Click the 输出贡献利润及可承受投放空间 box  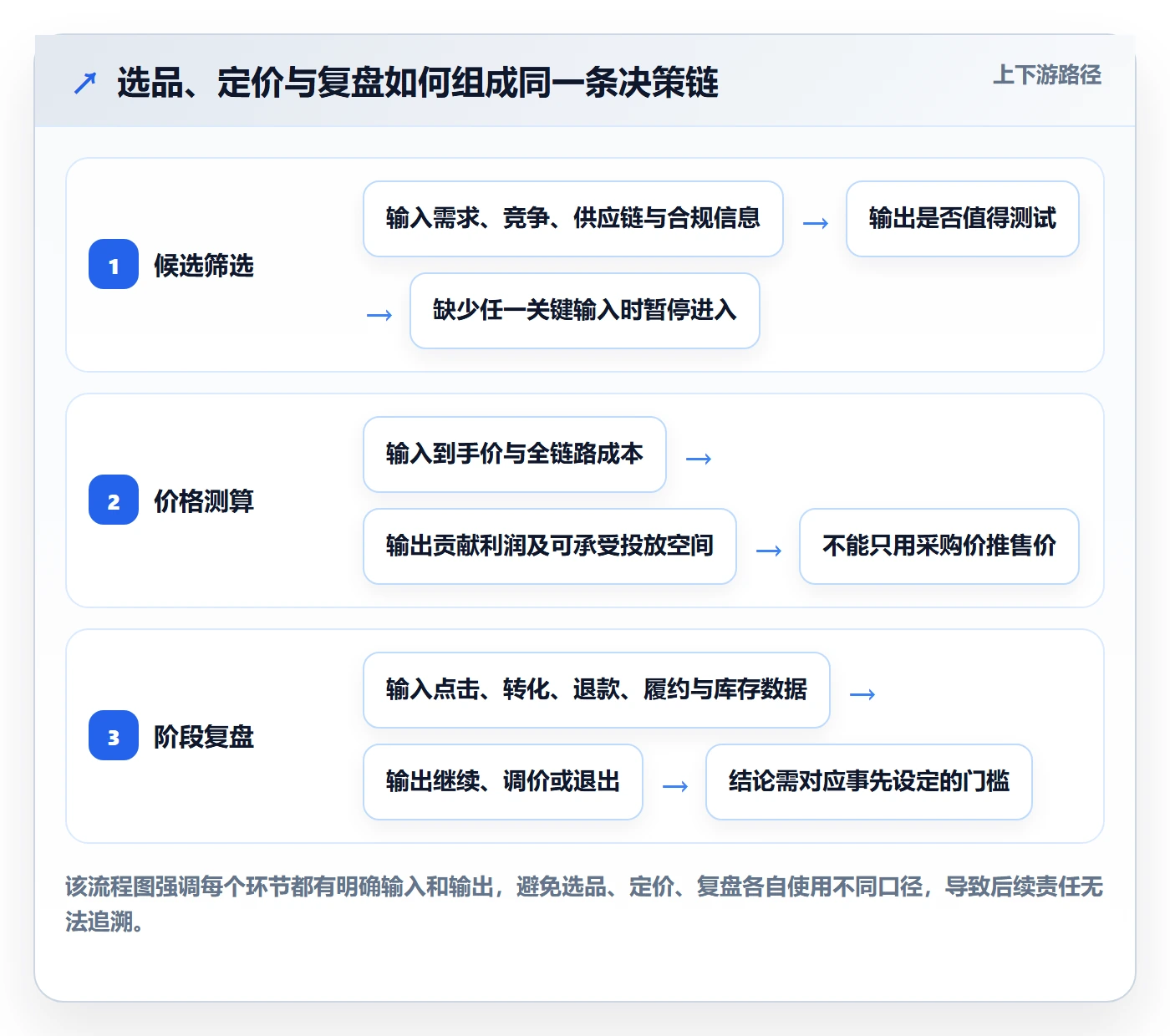(550, 546)
